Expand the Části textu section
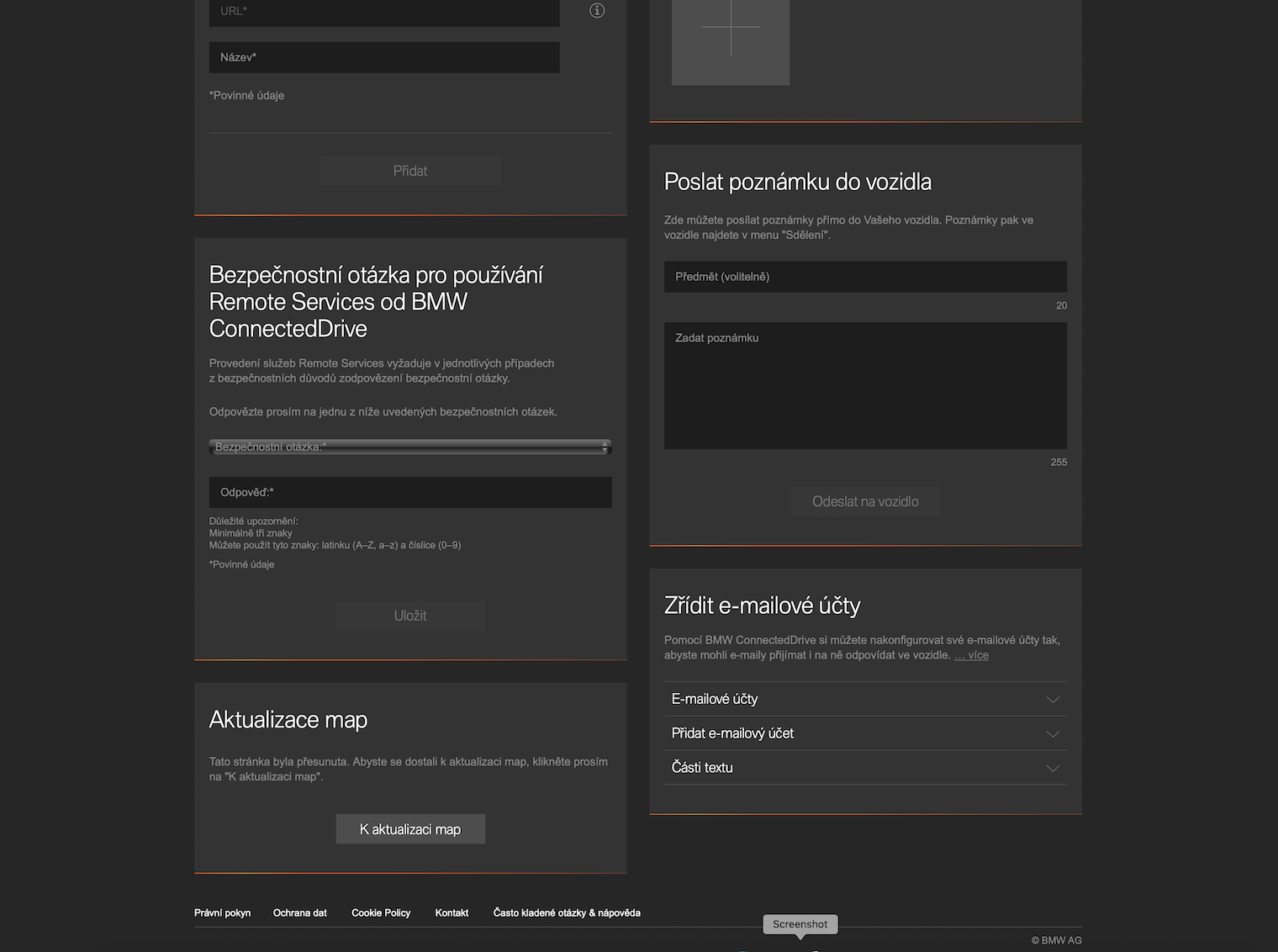The image size is (1278, 952). (865, 768)
